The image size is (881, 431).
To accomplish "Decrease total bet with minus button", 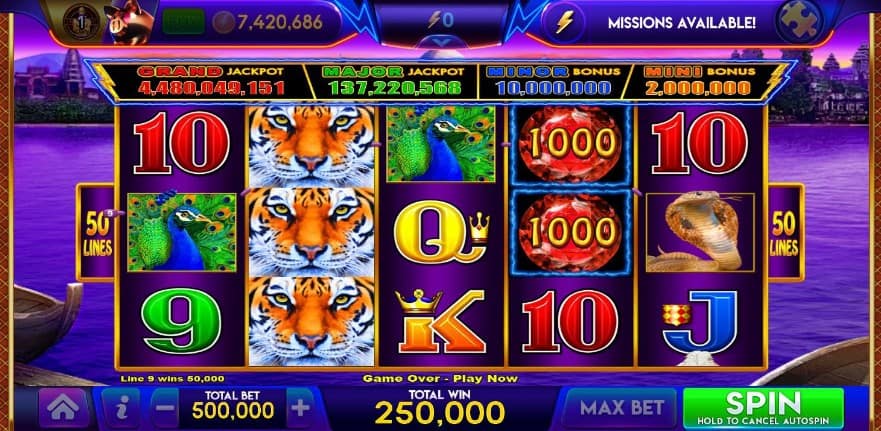I will pyautogui.click(x=165, y=408).
